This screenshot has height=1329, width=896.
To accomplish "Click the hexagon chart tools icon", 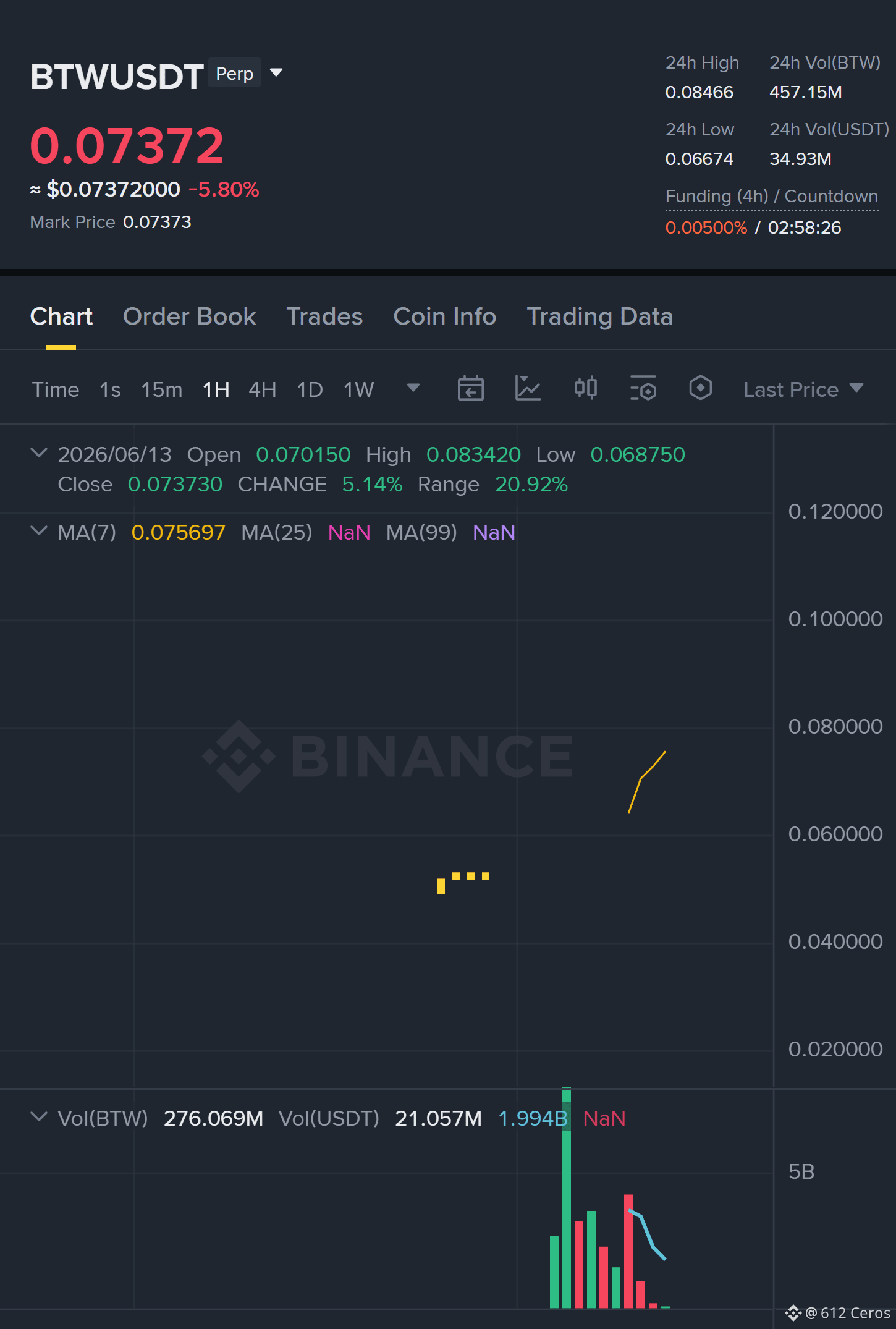I will tap(700, 388).
